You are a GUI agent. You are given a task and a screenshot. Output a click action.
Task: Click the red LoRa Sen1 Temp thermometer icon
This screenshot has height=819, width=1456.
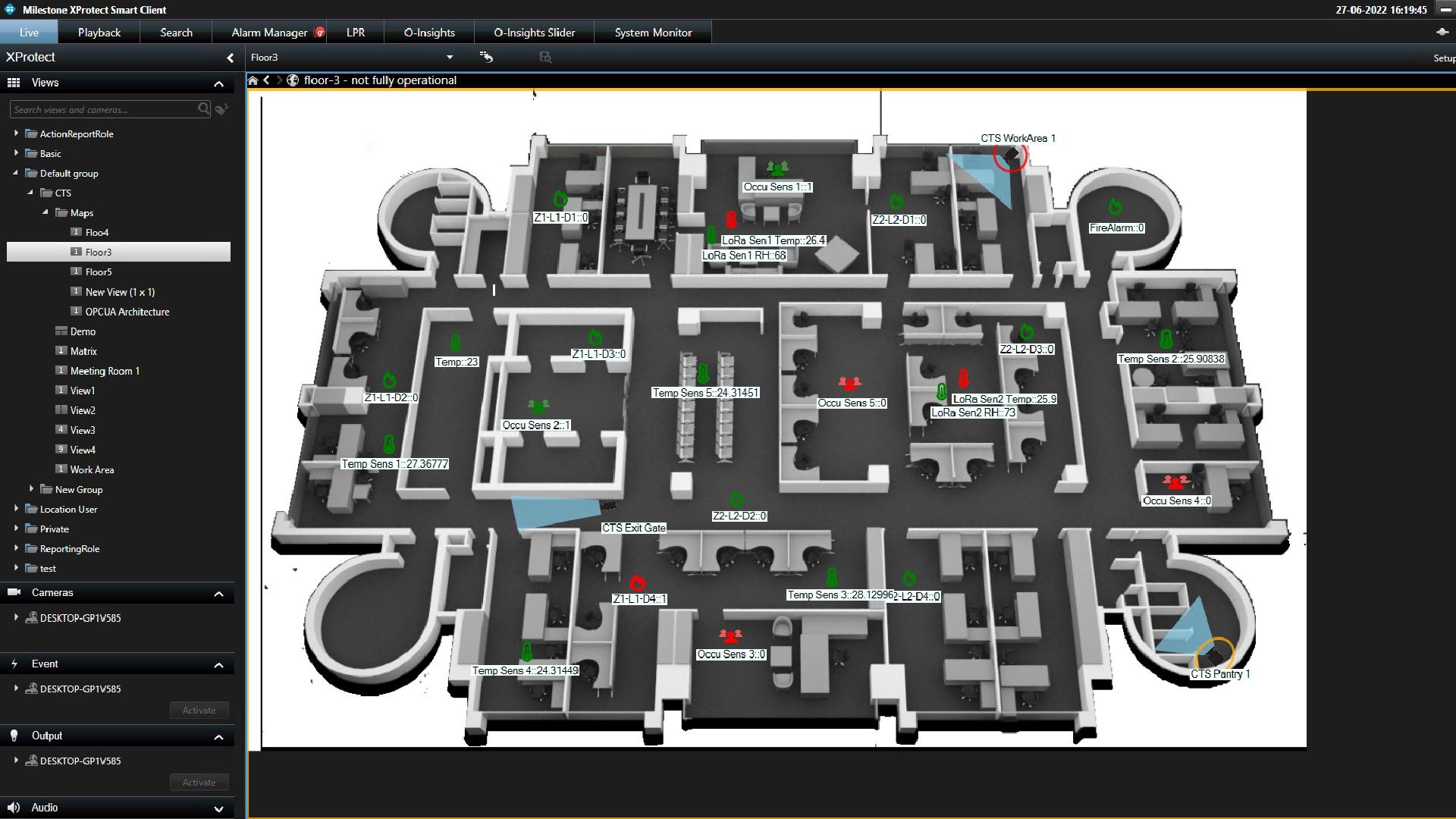coord(731,221)
